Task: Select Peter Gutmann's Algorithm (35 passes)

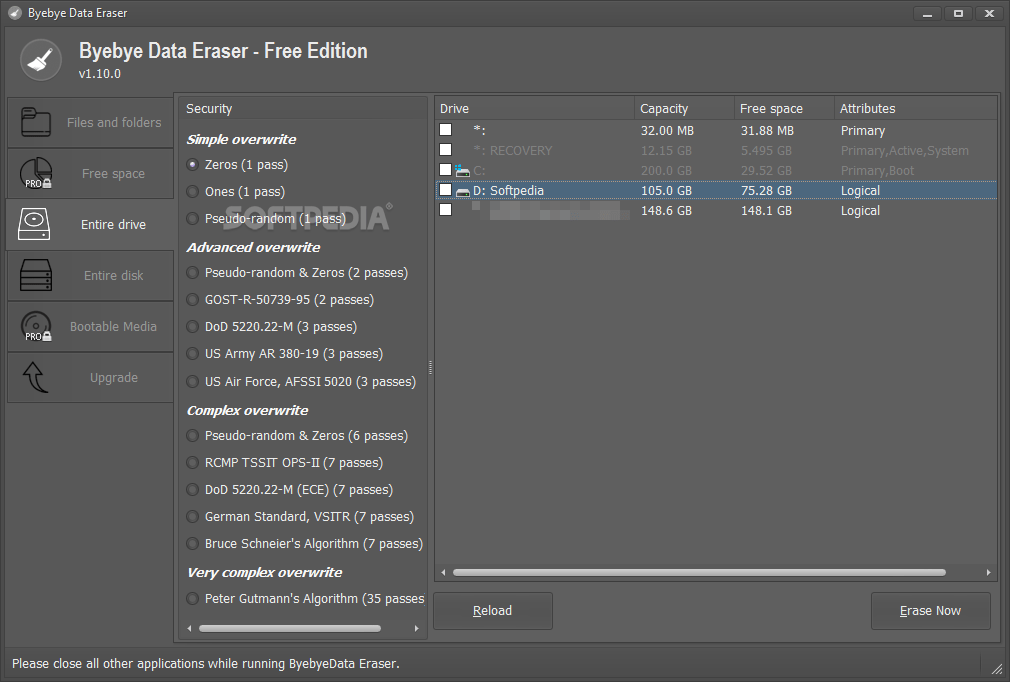Action: pos(192,598)
